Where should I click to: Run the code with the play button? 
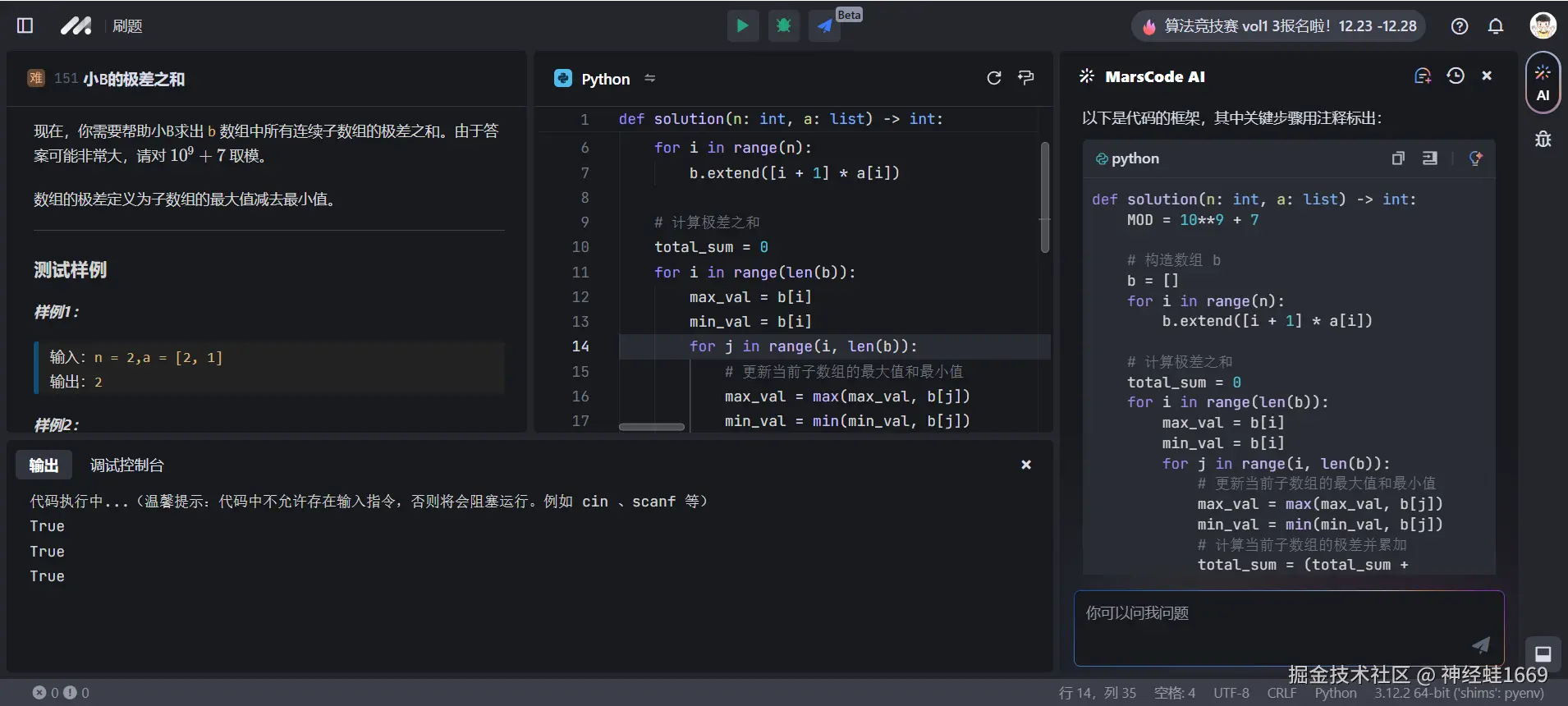pyautogui.click(x=742, y=25)
